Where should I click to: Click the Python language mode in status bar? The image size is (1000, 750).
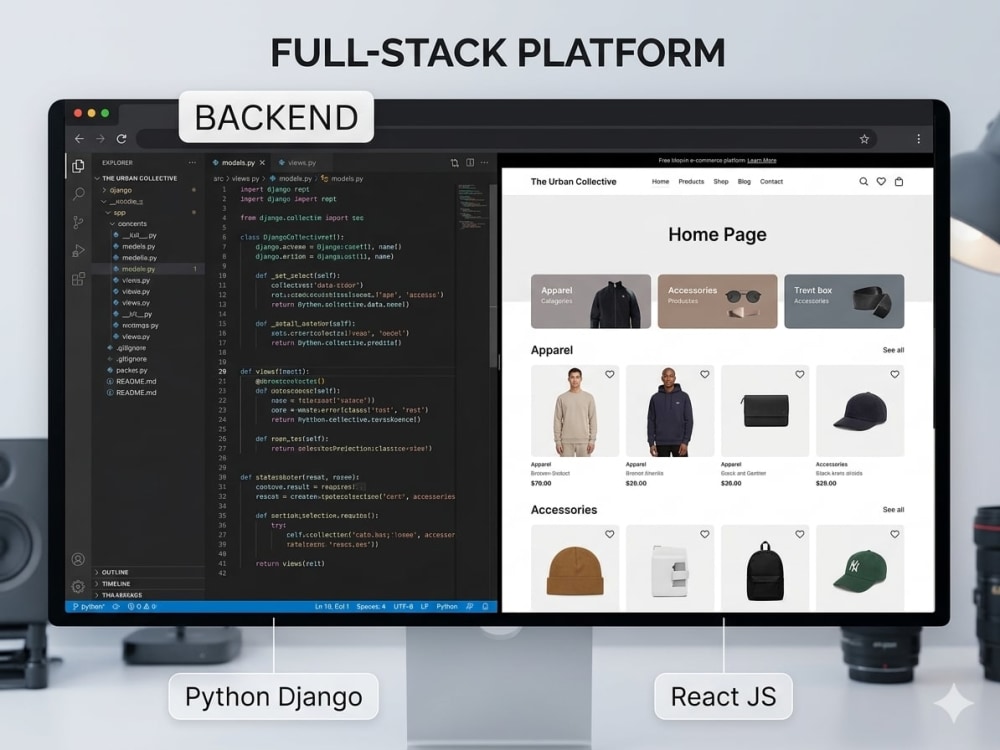pyautogui.click(x=446, y=607)
